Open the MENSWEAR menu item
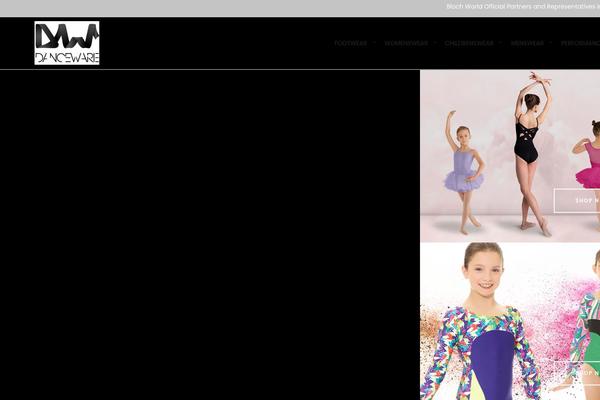 click(527, 43)
